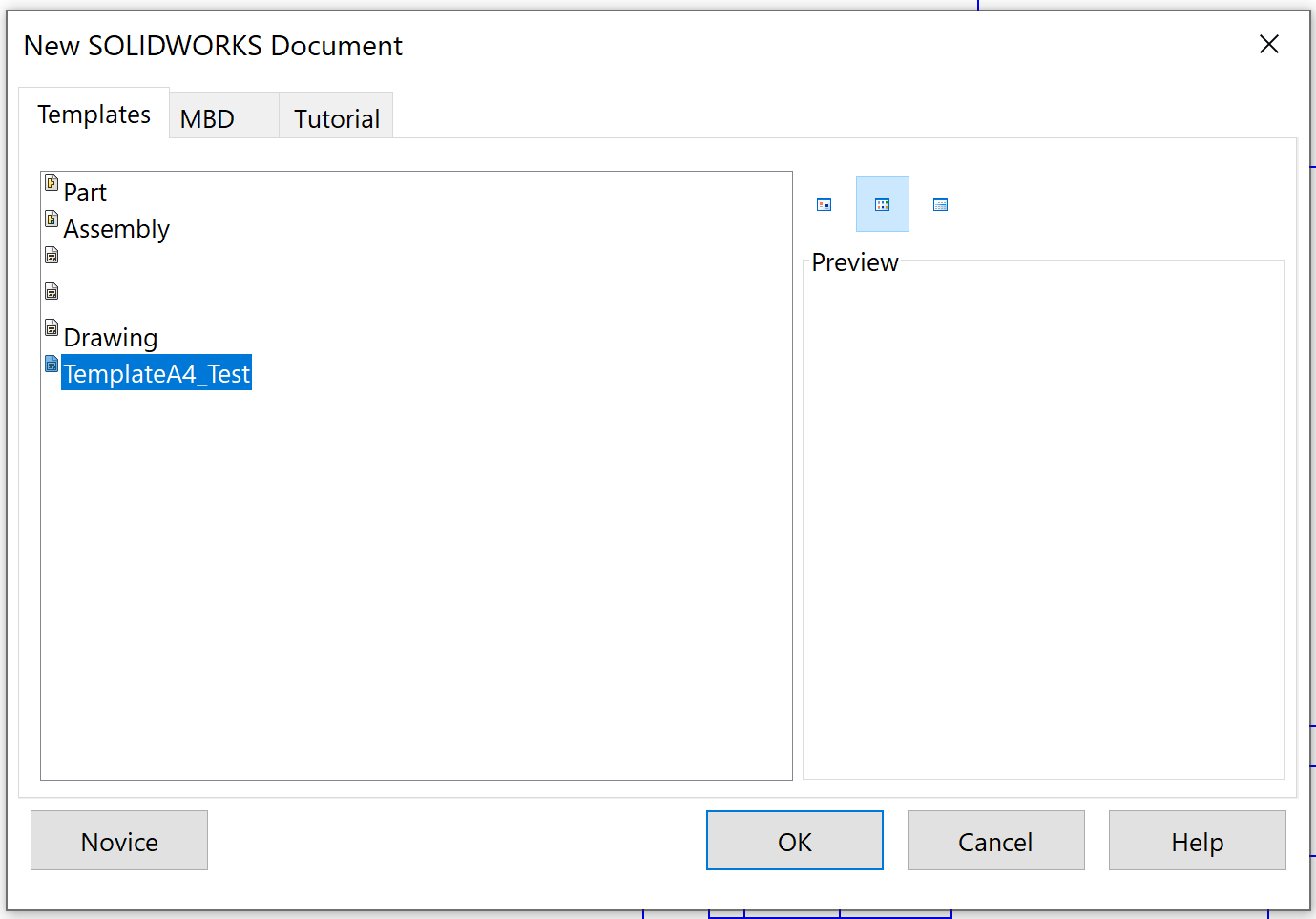The image size is (1316, 919).
Task: Switch to large icons view
Action: coord(825,204)
